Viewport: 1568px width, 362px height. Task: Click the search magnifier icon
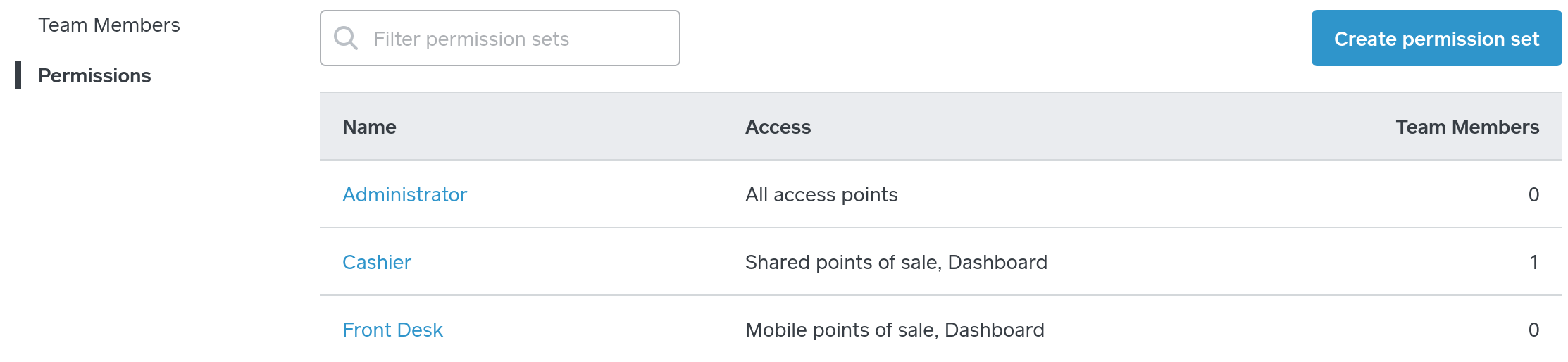point(346,38)
